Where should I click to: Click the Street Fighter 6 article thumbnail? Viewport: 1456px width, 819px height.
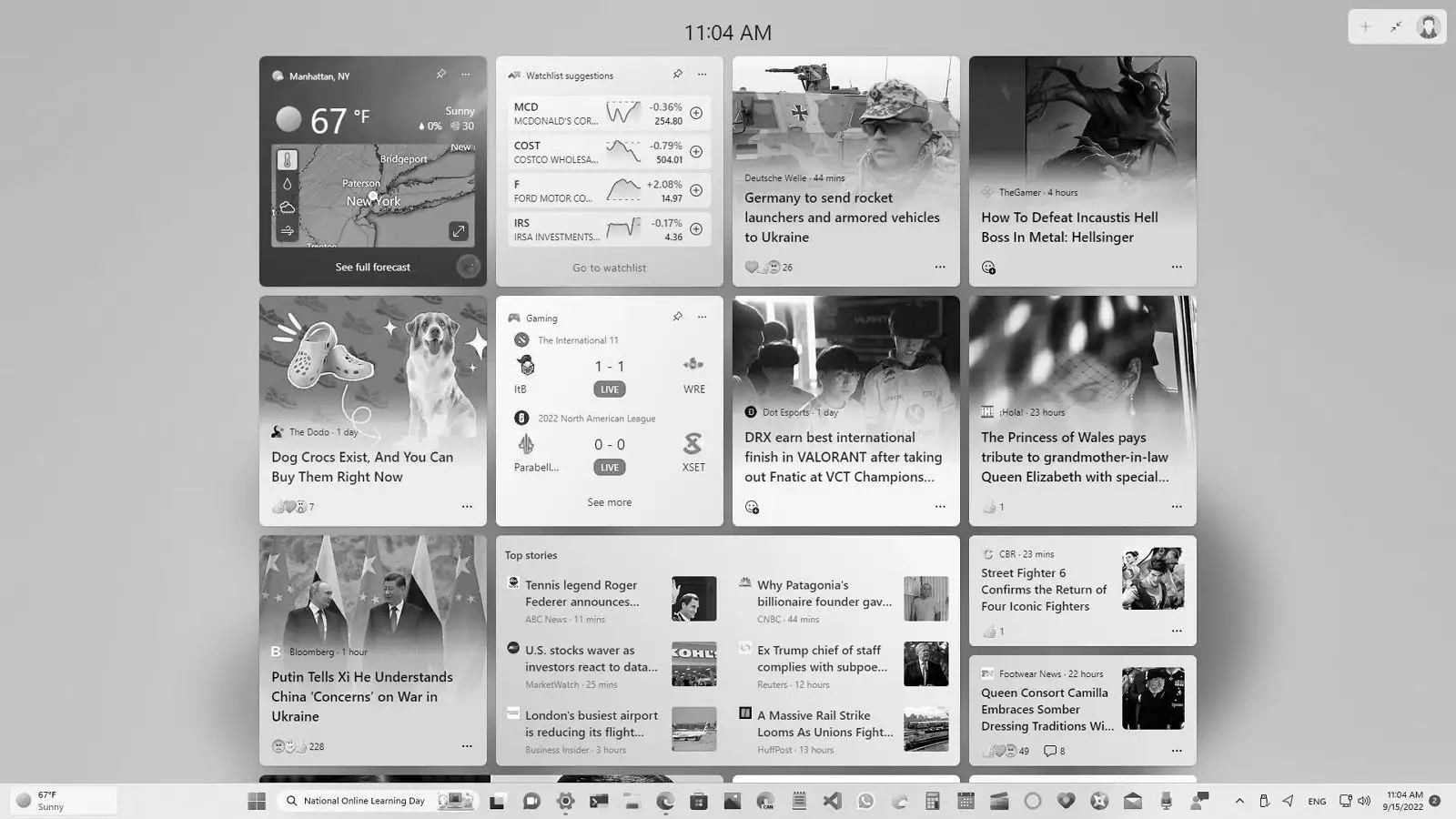1153,579
